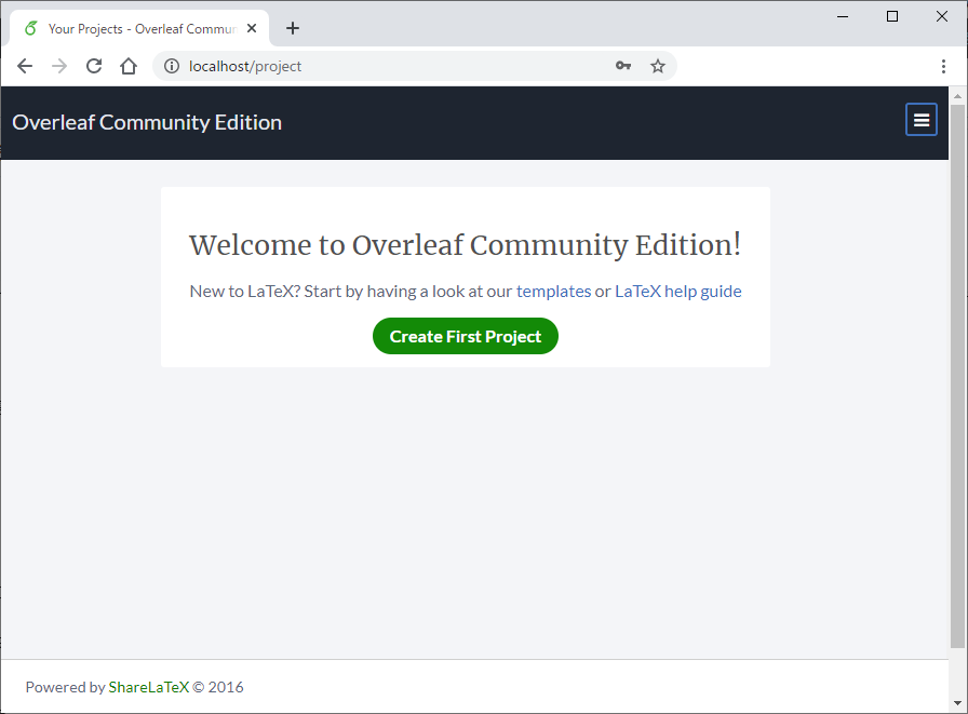Open a new browser tab

click(293, 28)
